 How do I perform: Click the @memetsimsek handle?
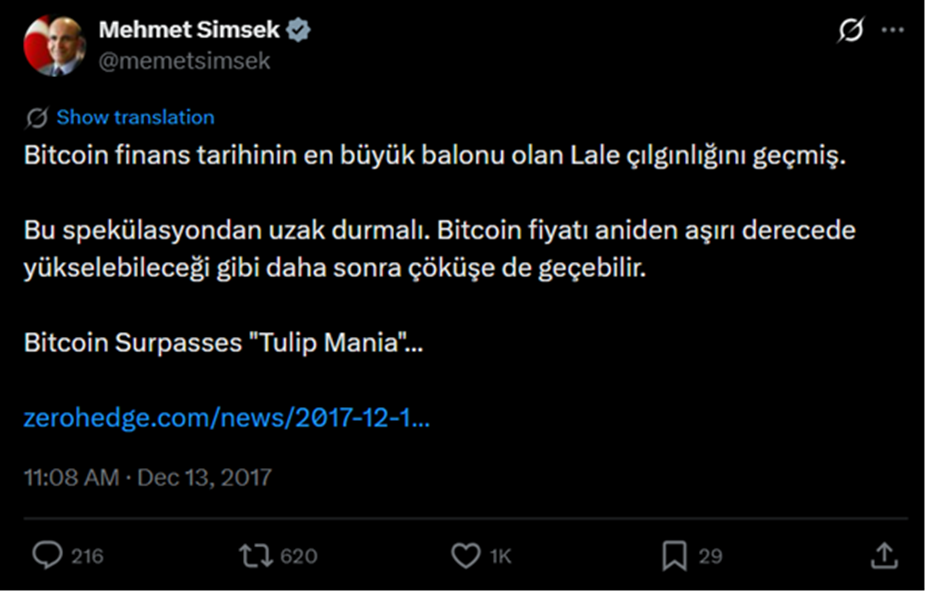pyautogui.click(x=184, y=61)
